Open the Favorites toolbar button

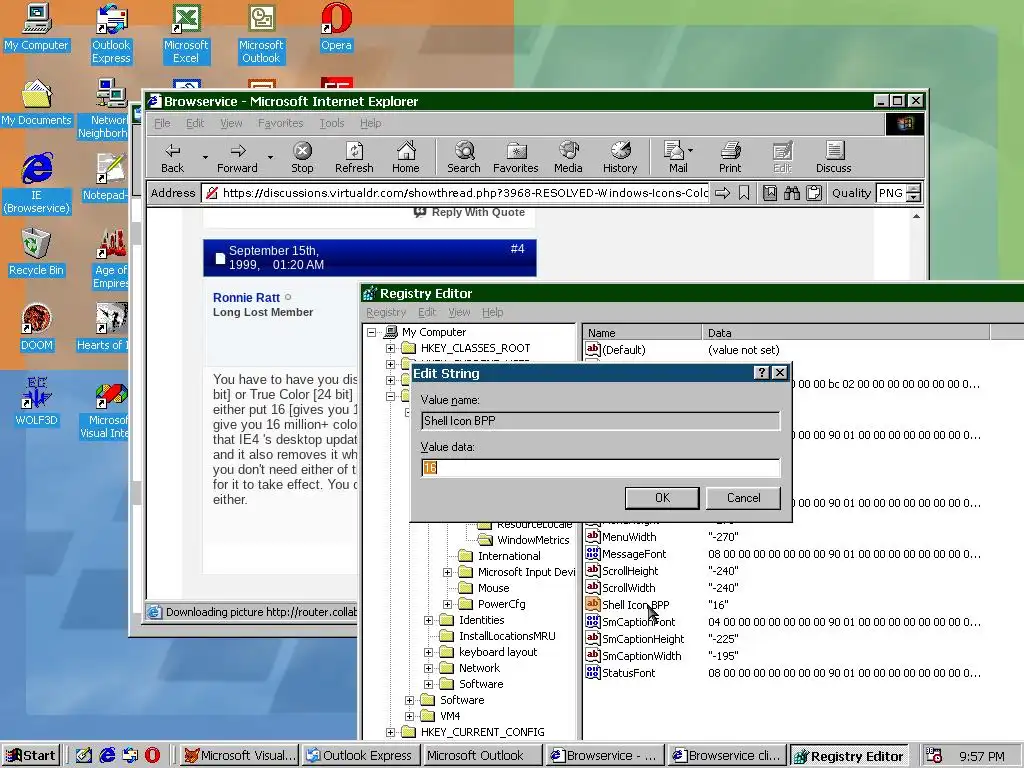515,158
